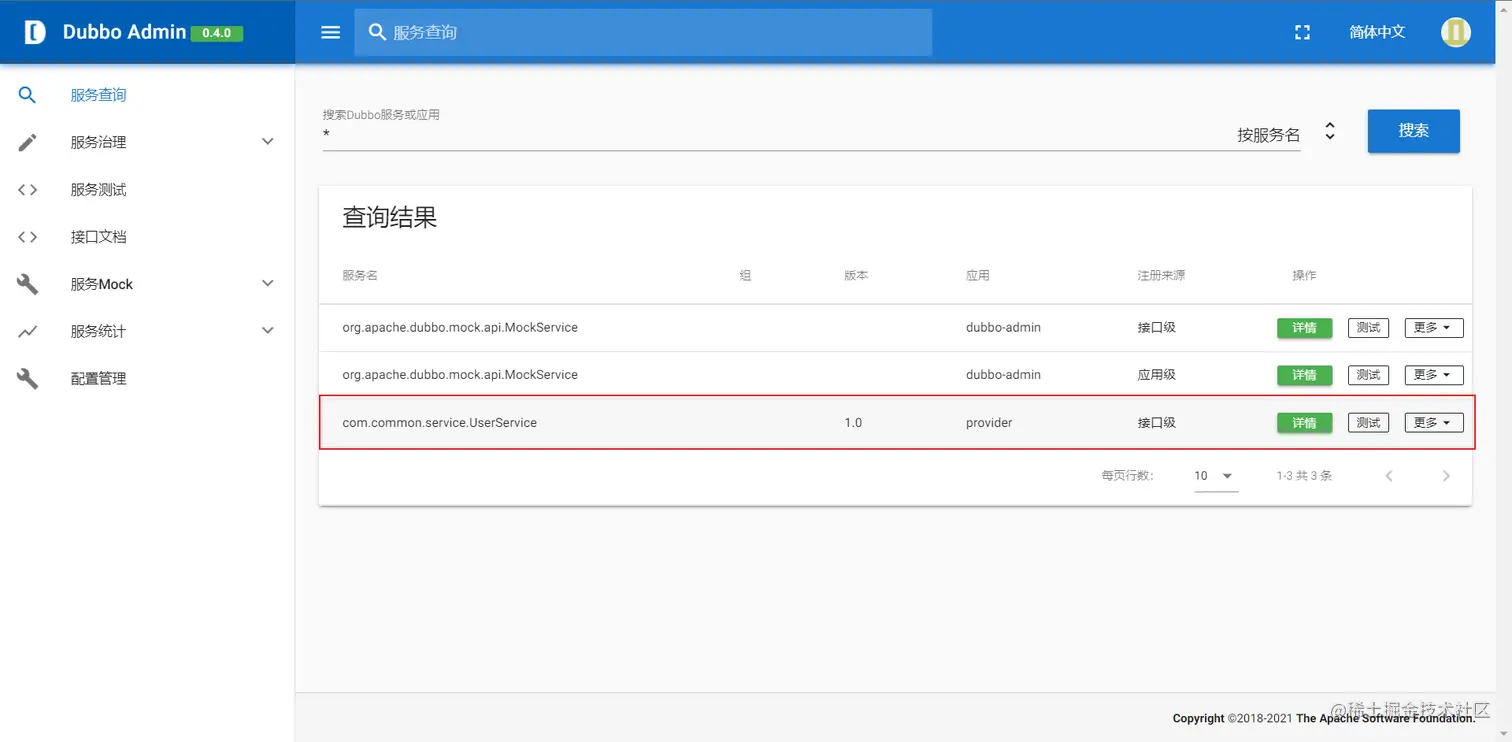Image resolution: width=1512 pixels, height=742 pixels.
Task: Click the 1-3 共 3 条 pagination text
Action: click(x=1304, y=476)
